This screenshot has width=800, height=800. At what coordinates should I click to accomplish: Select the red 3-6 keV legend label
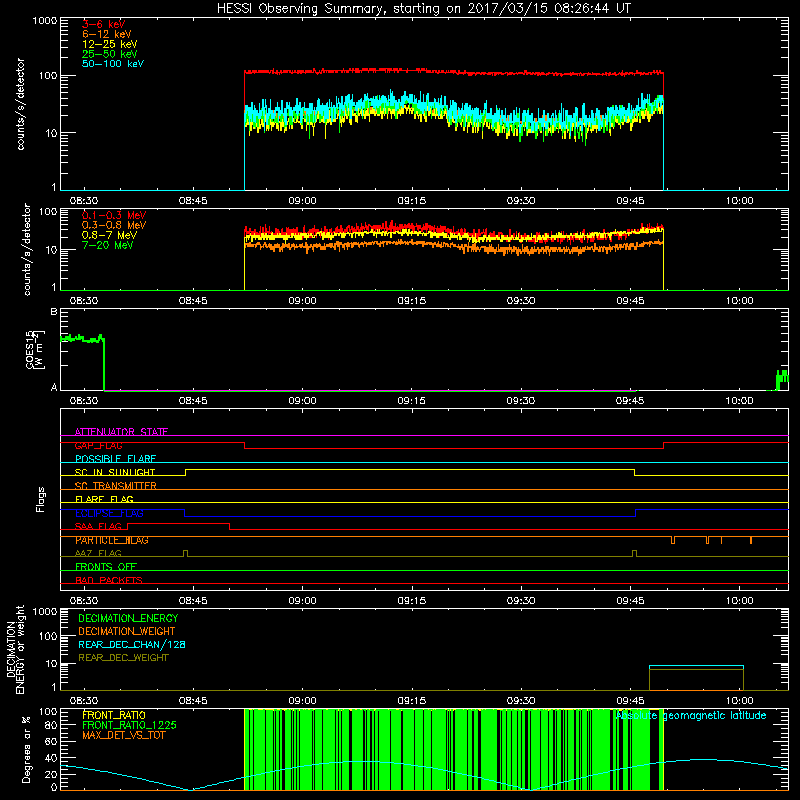[x=104, y=24]
